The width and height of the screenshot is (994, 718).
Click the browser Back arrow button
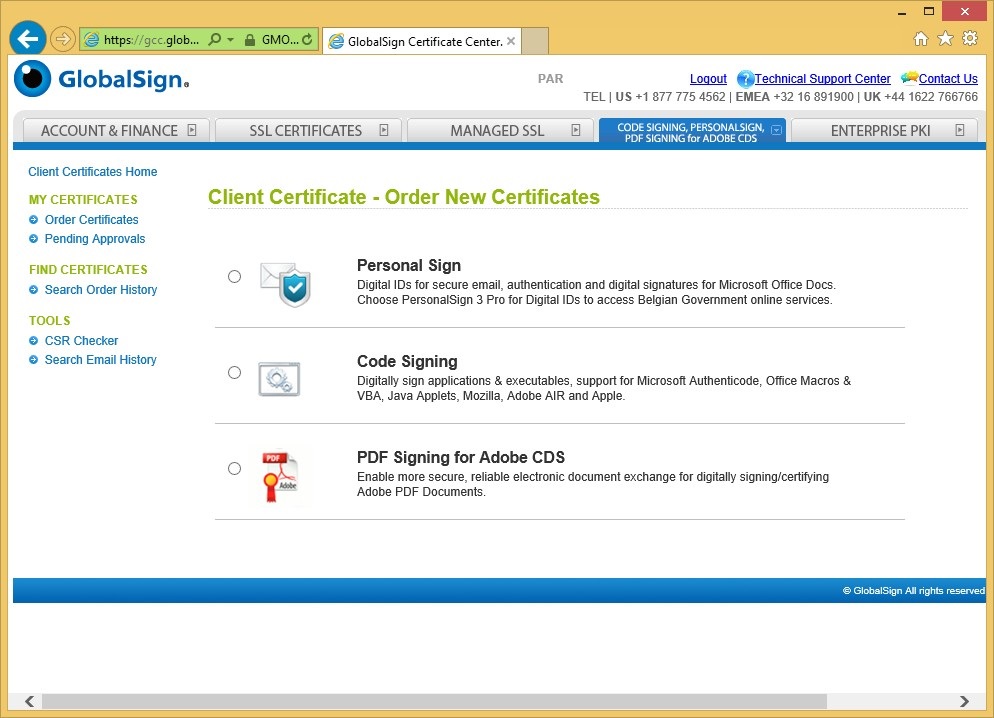(28, 39)
